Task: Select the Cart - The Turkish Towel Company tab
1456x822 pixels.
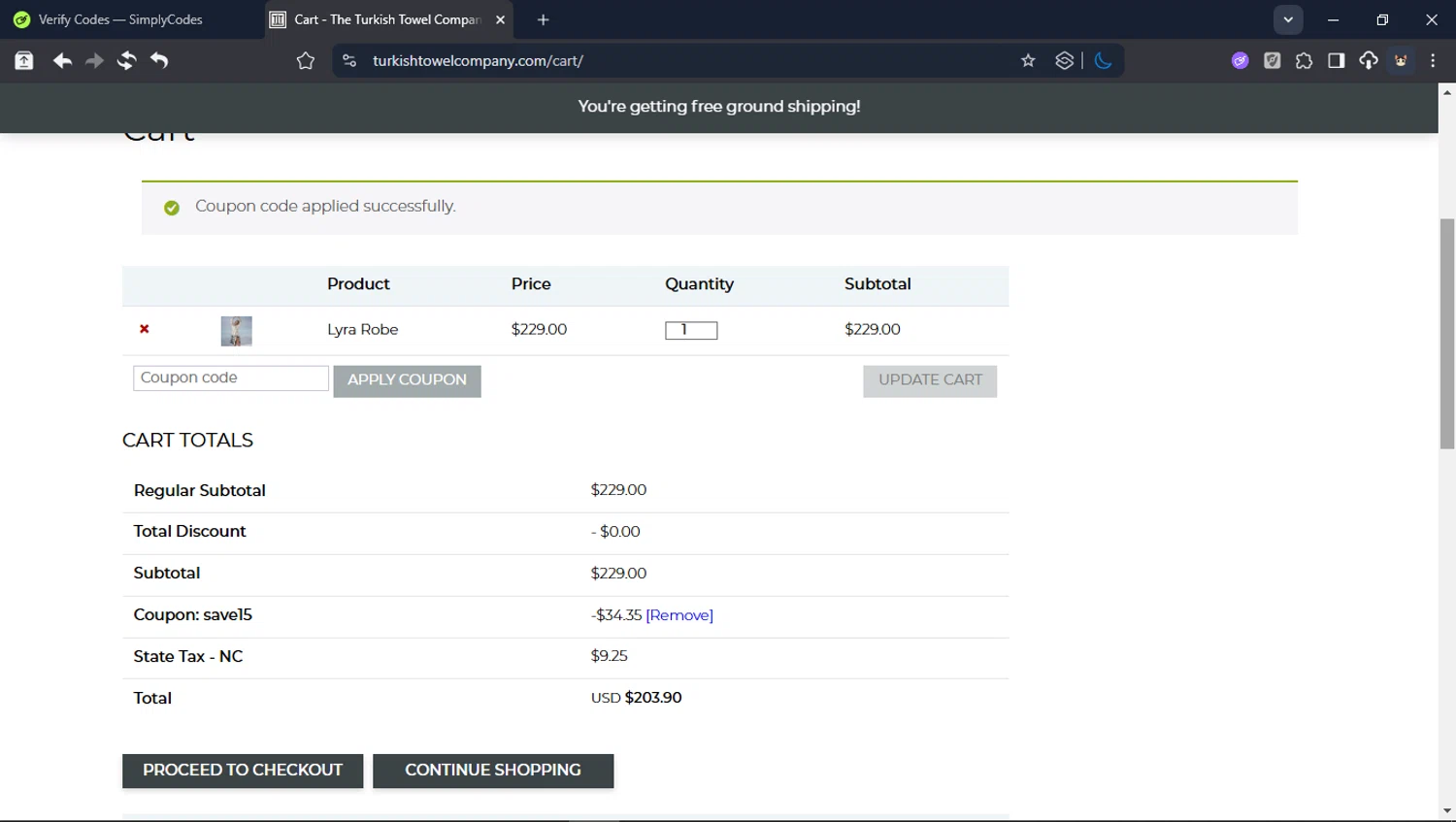Action: (388, 19)
